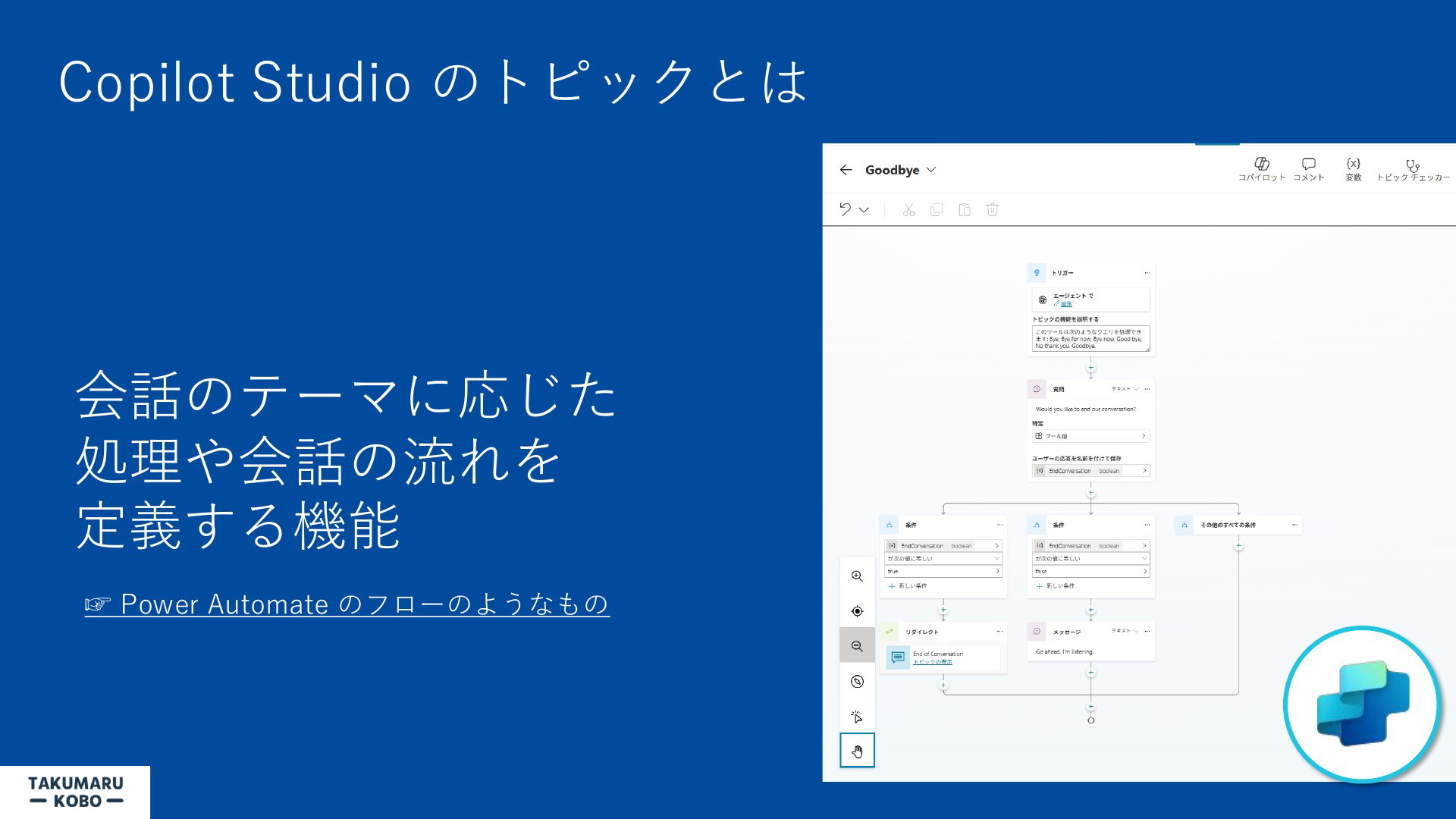
Task: Add node below the true condition
Action: [x=943, y=610]
